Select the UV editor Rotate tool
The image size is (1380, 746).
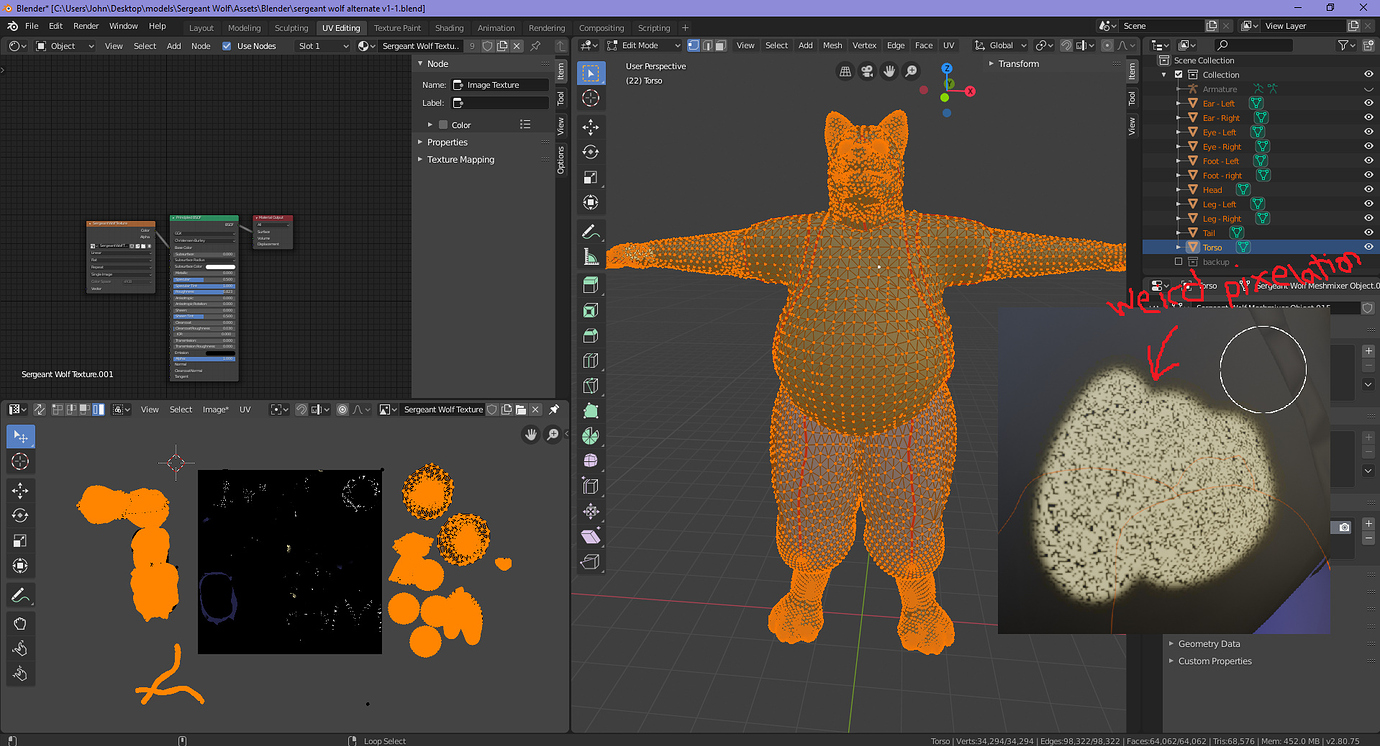pyautogui.click(x=20, y=515)
